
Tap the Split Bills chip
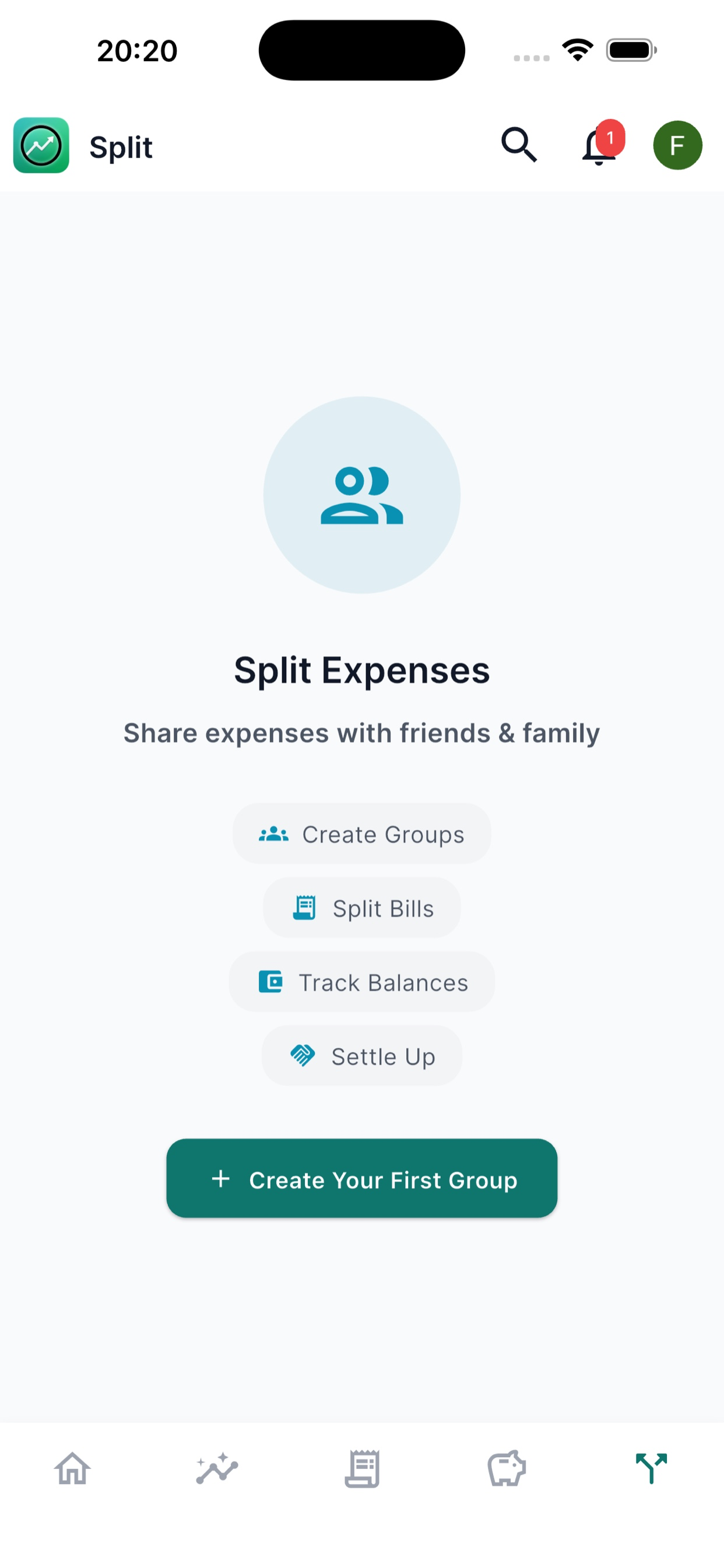362,908
